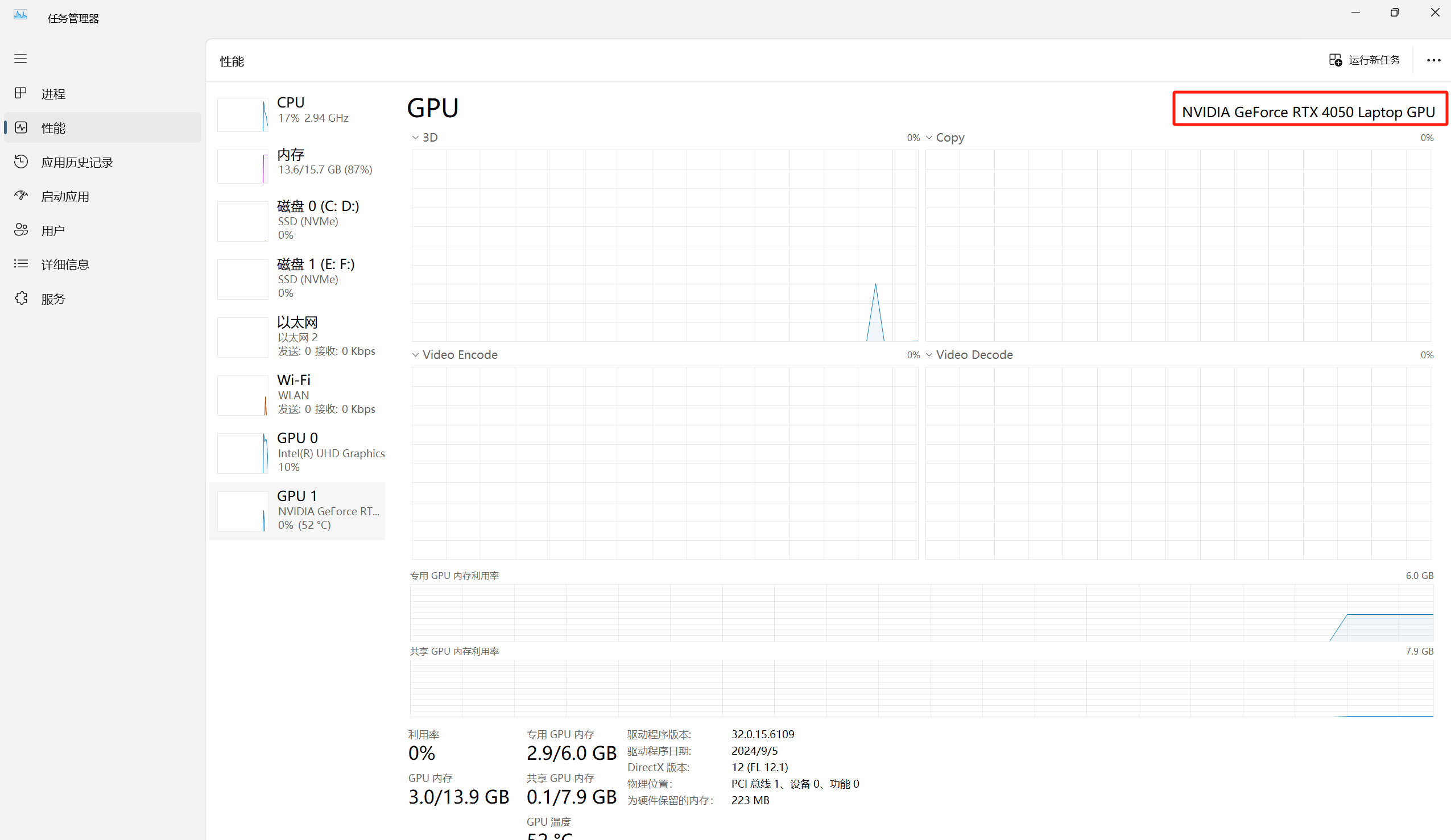This screenshot has height=840, width=1451.
Task: Select GPU 0 Intel UHD Graphics
Action: click(297, 453)
